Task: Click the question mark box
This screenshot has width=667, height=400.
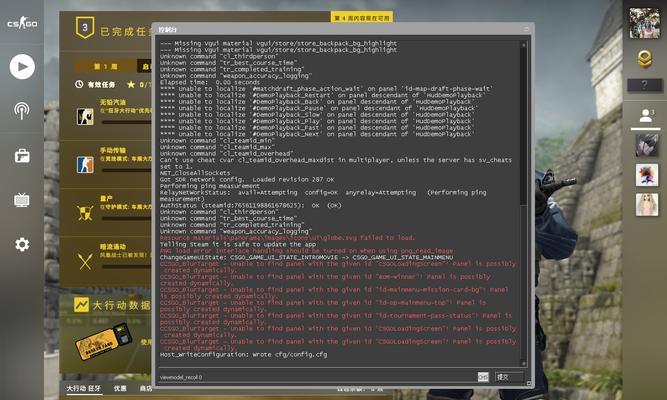Action: click(x=644, y=85)
